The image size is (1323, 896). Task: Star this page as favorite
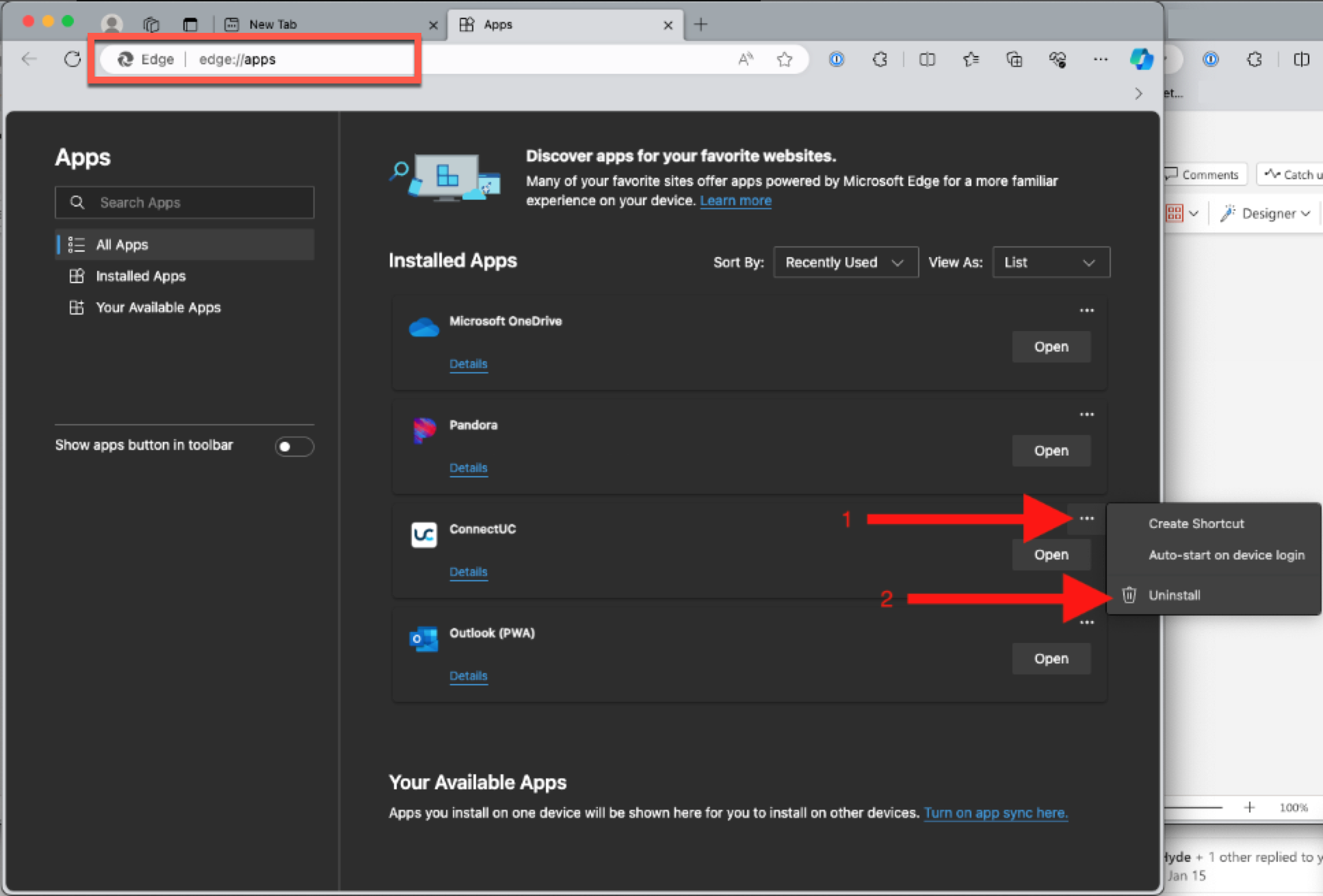(785, 60)
